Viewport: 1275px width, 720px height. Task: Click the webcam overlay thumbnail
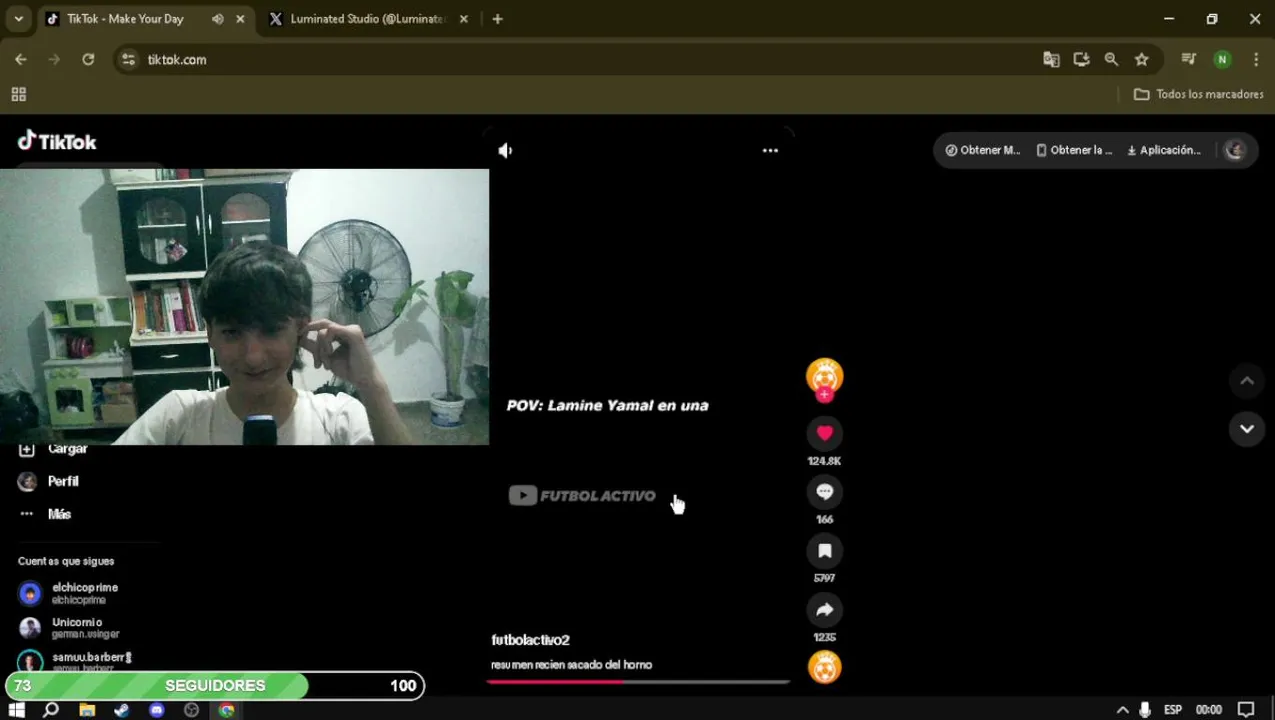(244, 306)
